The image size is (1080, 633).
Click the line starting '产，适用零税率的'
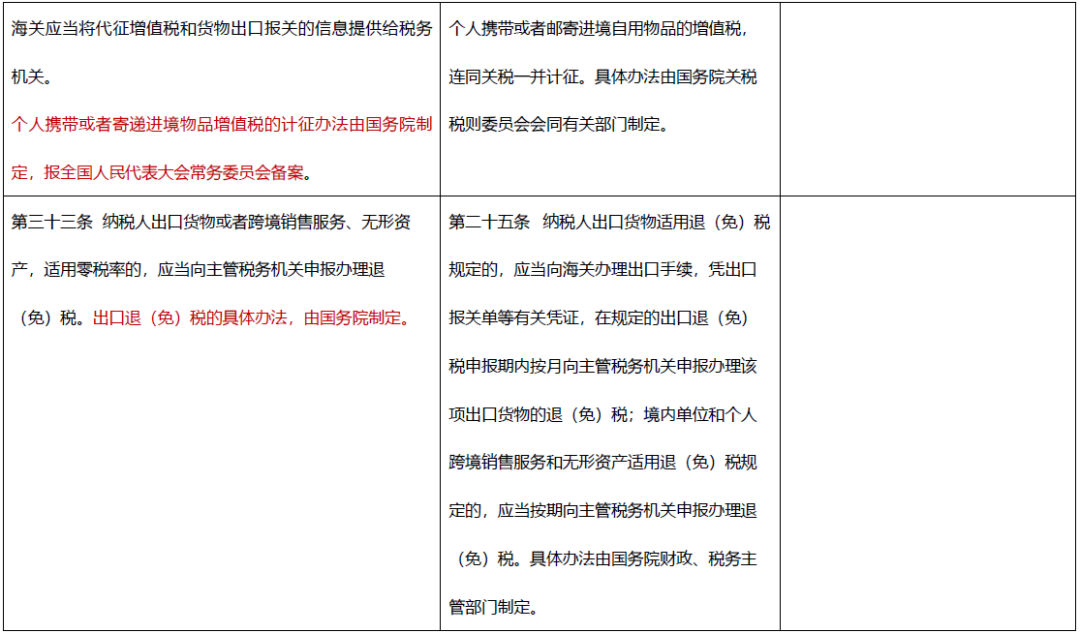click(198, 271)
